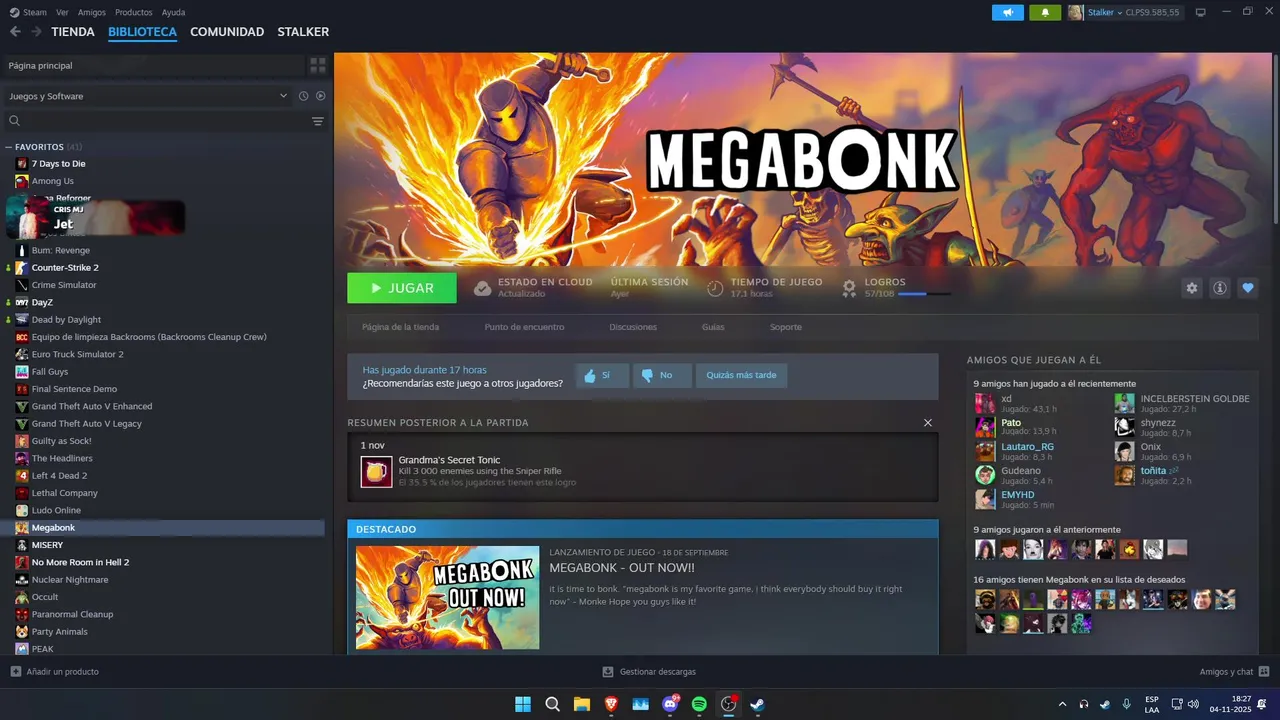Open Discusiones link
This screenshot has height=720, width=1280.
pyautogui.click(x=633, y=327)
